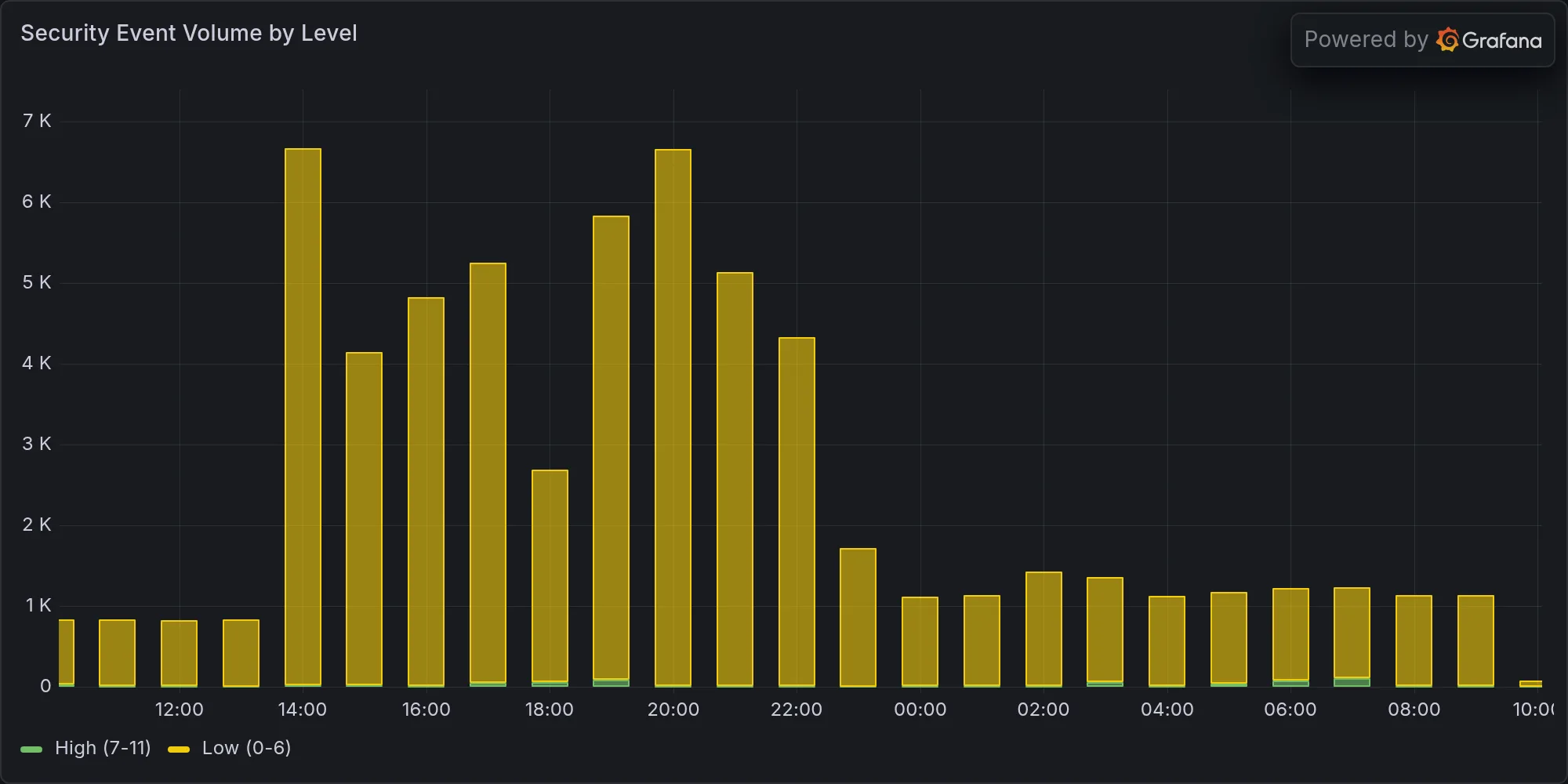Click the 14:00 x-axis label
The image size is (1568, 784).
(303, 710)
